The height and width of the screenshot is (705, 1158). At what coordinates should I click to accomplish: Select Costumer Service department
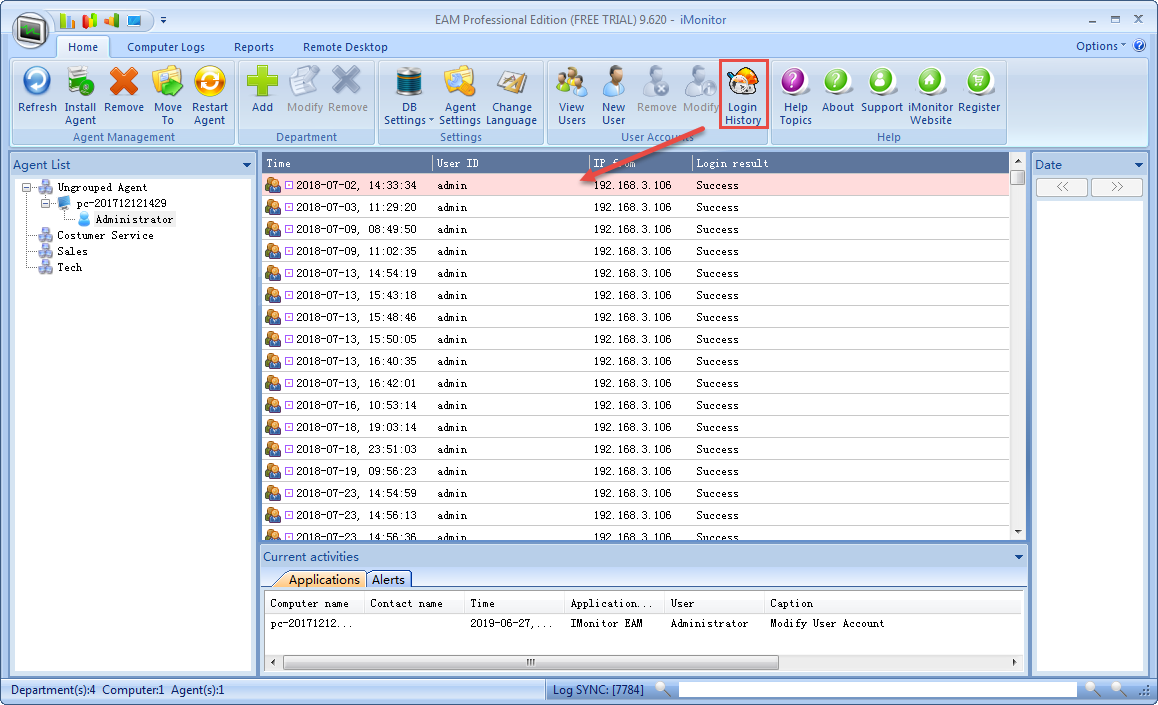pyautogui.click(x=106, y=235)
